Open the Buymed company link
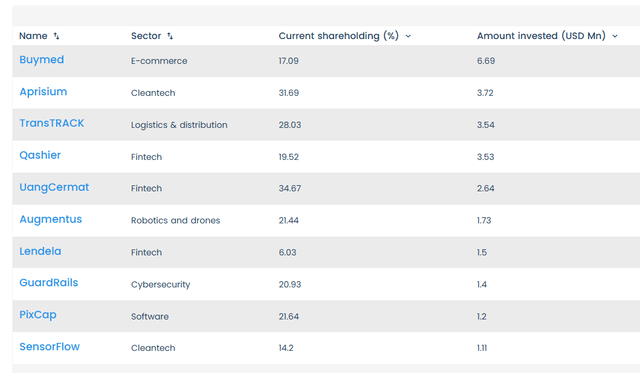The width and height of the screenshot is (640, 373). (42, 60)
